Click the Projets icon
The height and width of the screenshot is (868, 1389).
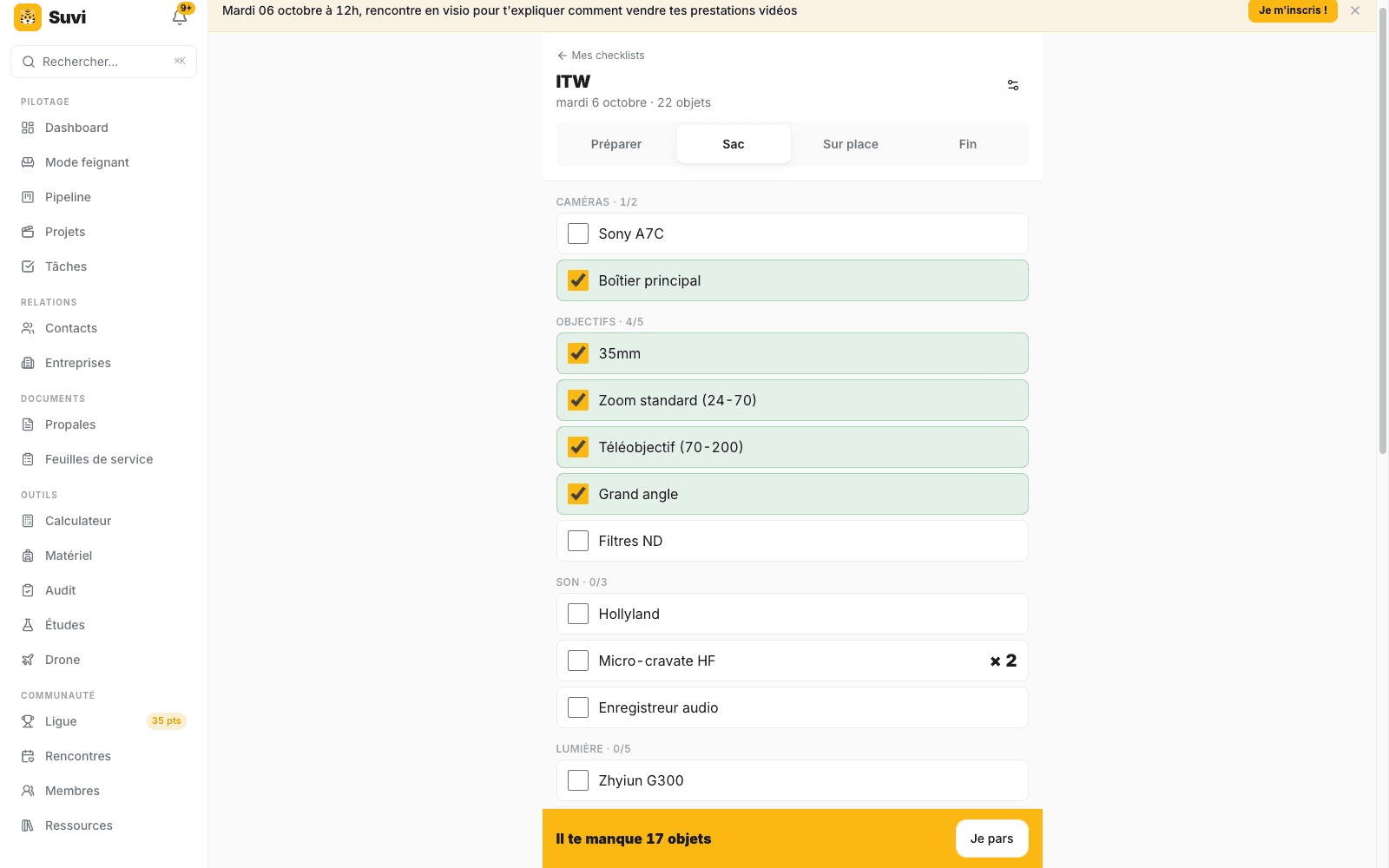28,232
